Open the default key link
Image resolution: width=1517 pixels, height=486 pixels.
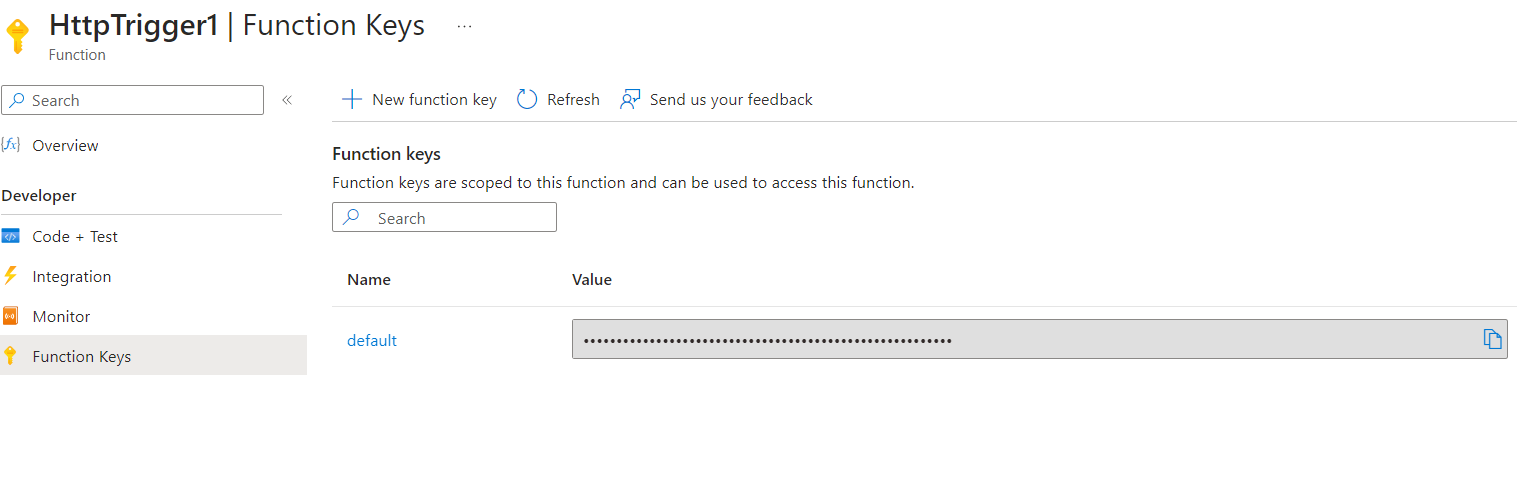pyautogui.click(x=372, y=340)
